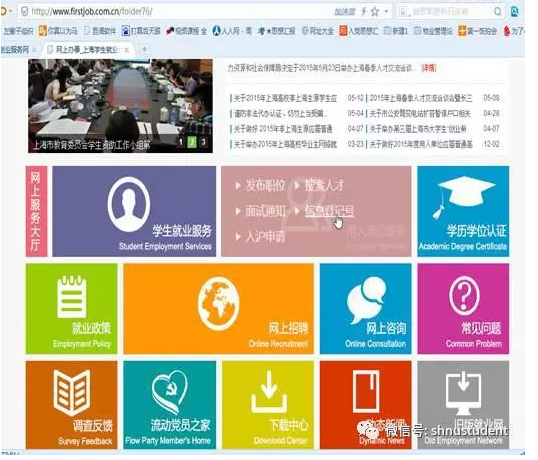
Task: Open the 新建1 bookmark folder
Action: (x=396, y=31)
